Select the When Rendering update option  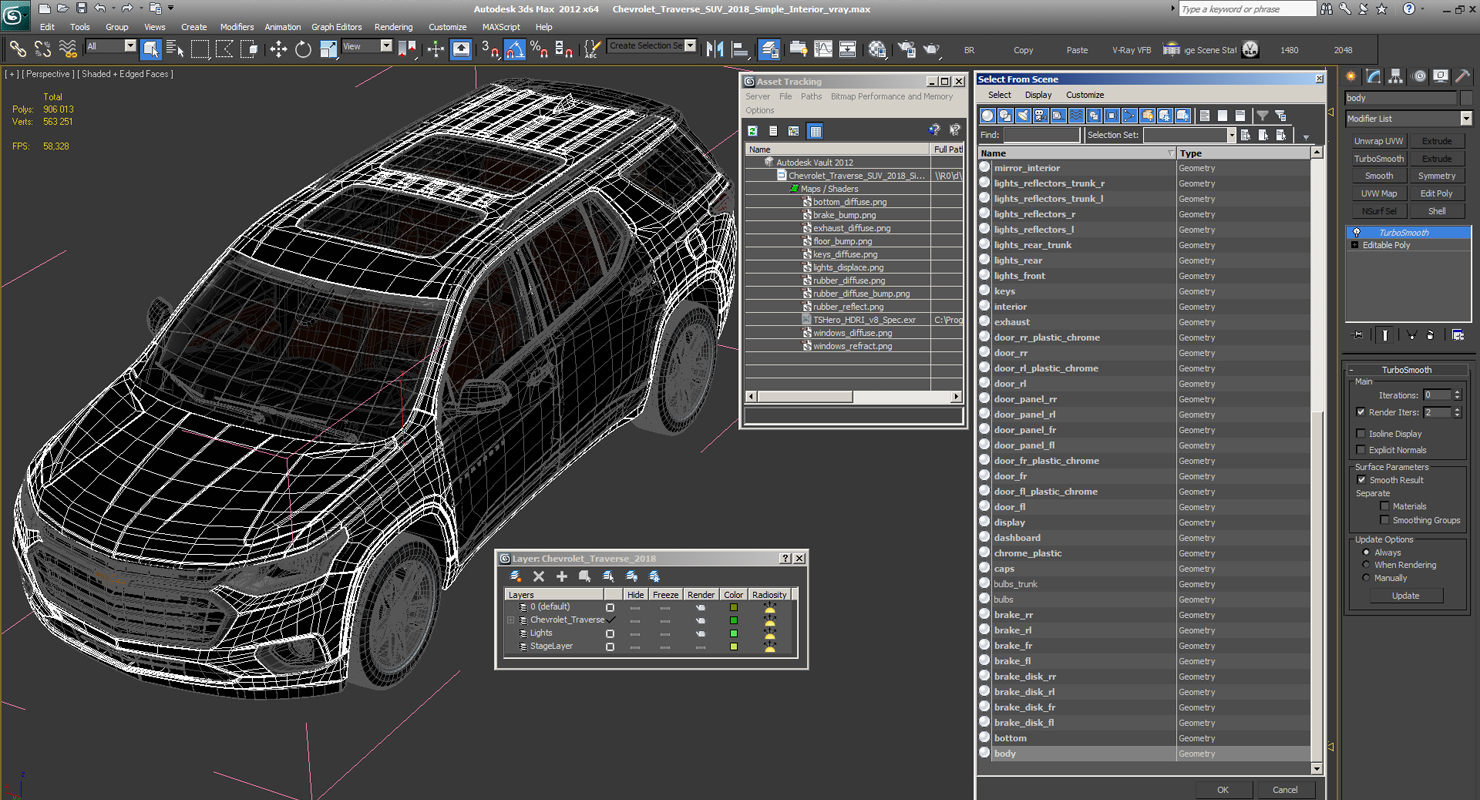pos(1366,565)
